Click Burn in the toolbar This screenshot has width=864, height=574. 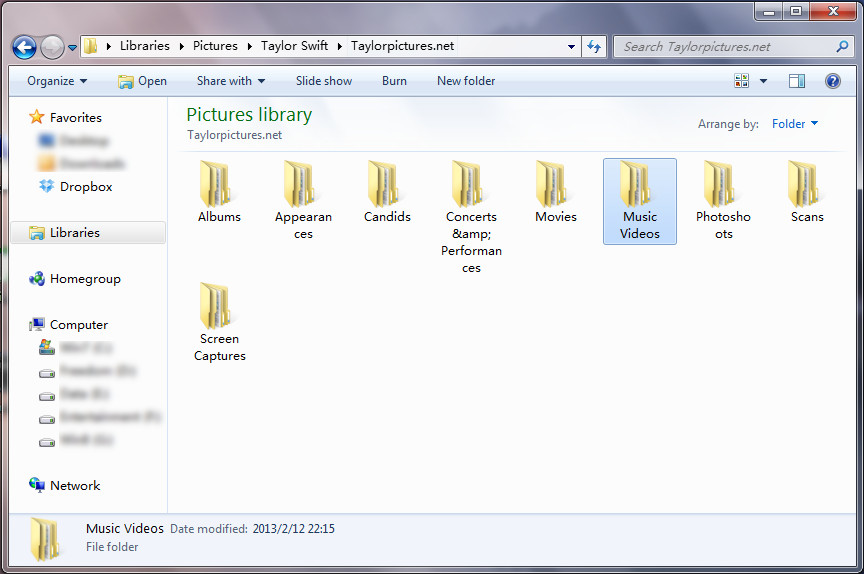[x=394, y=81]
